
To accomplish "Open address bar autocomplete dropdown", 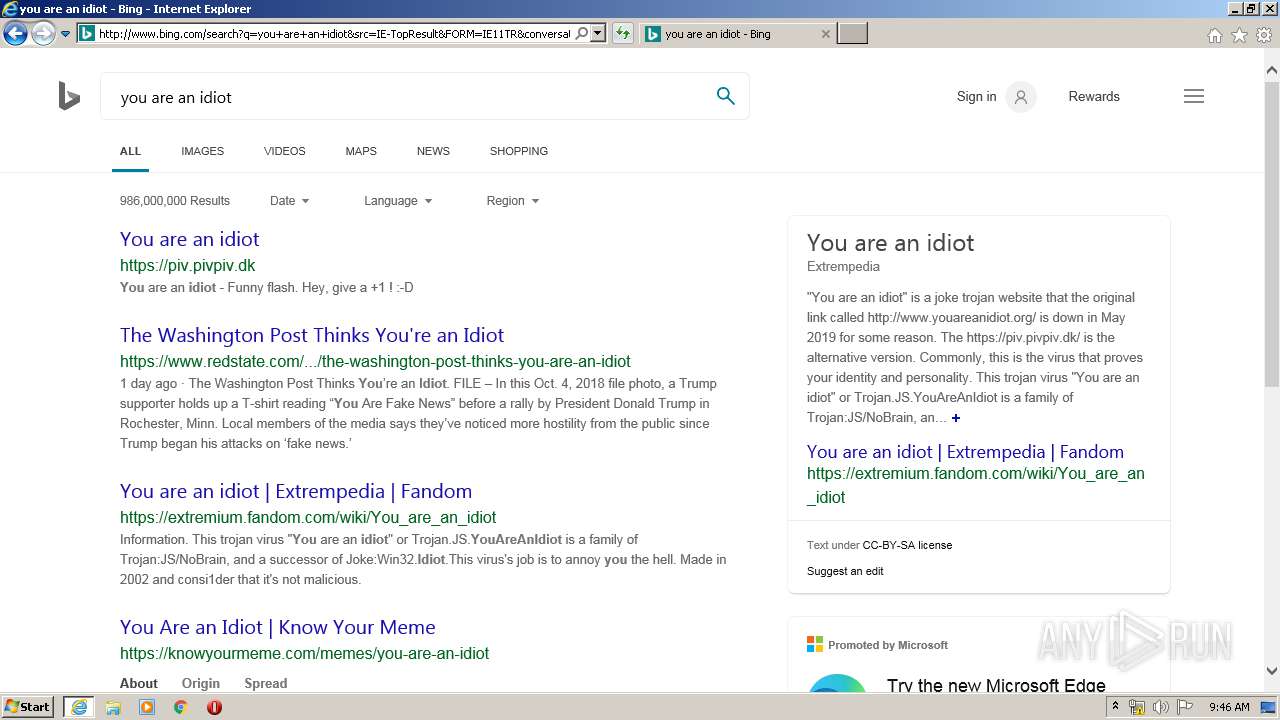I will (x=598, y=33).
